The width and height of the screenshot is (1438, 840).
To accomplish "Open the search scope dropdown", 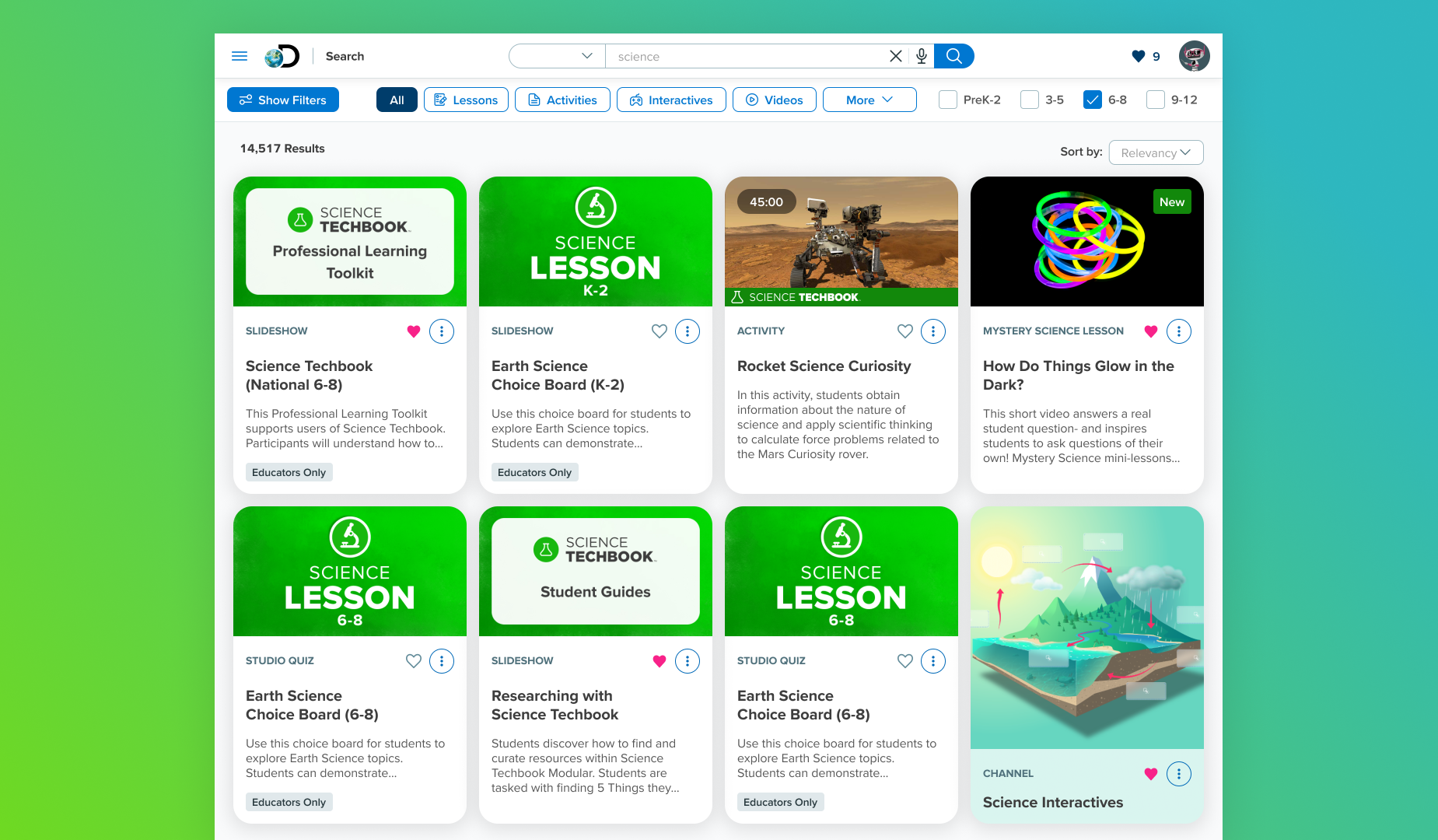I will [557, 56].
